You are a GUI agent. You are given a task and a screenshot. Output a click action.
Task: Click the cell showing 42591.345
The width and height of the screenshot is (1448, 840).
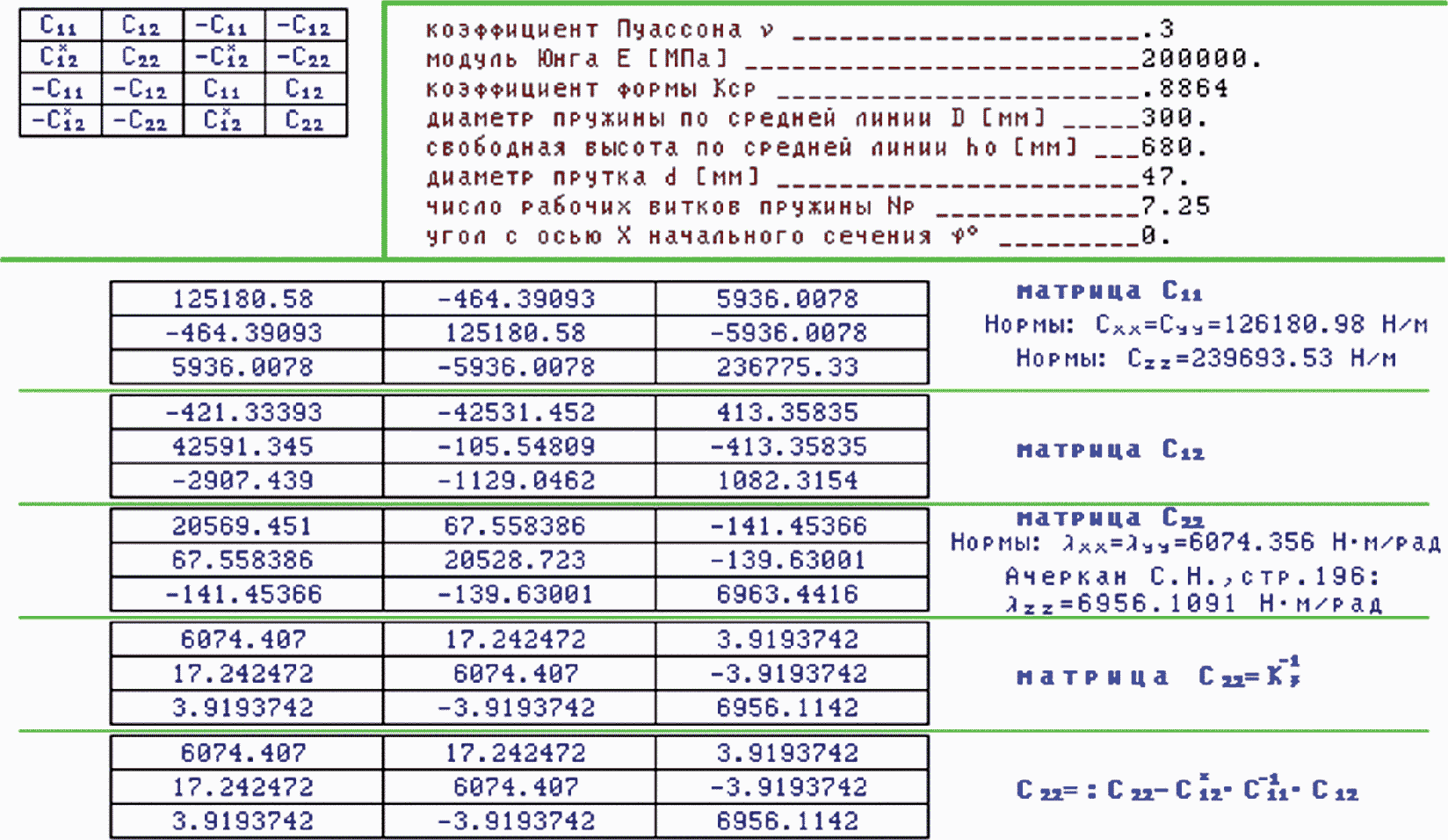pos(245,446)
